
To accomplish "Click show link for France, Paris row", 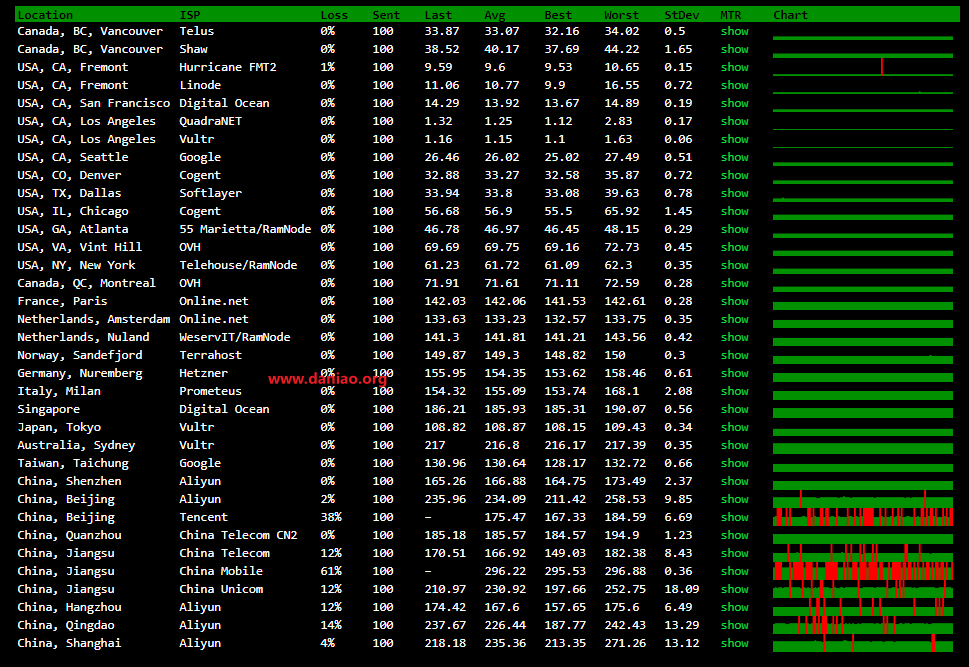I will tap(734, 301).
